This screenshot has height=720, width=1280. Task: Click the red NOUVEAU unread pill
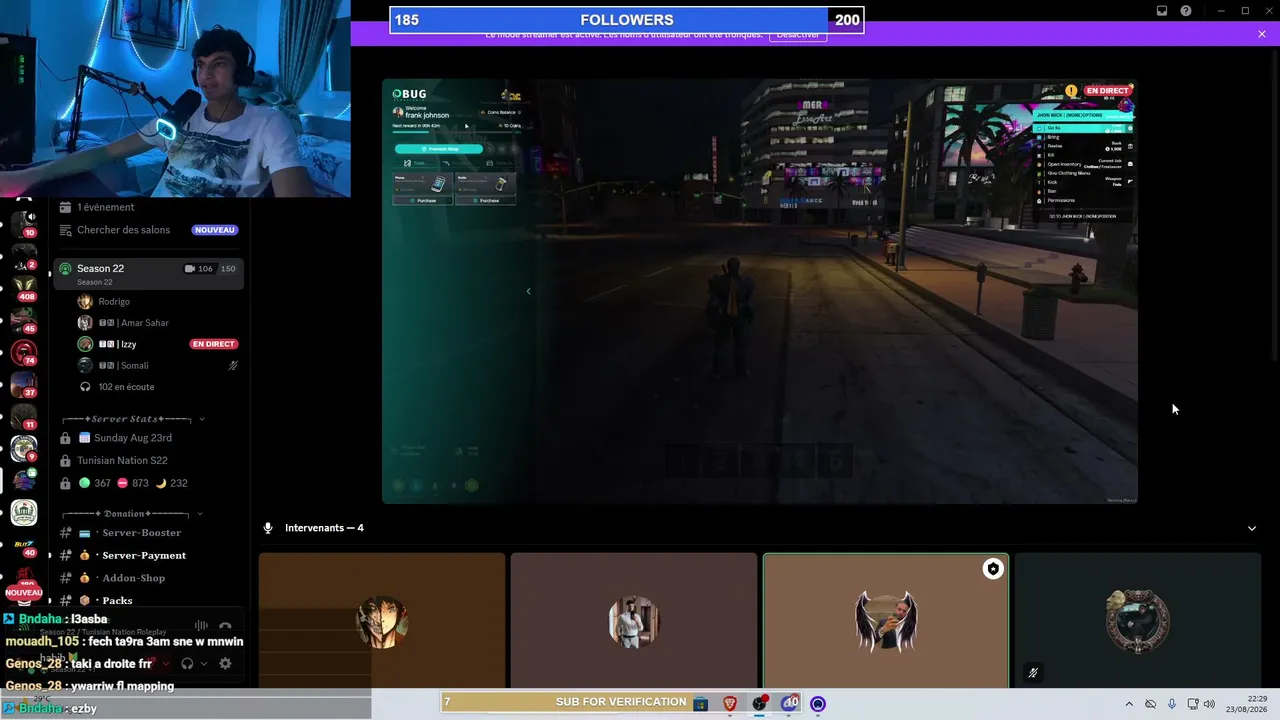[x=24, y=592]
